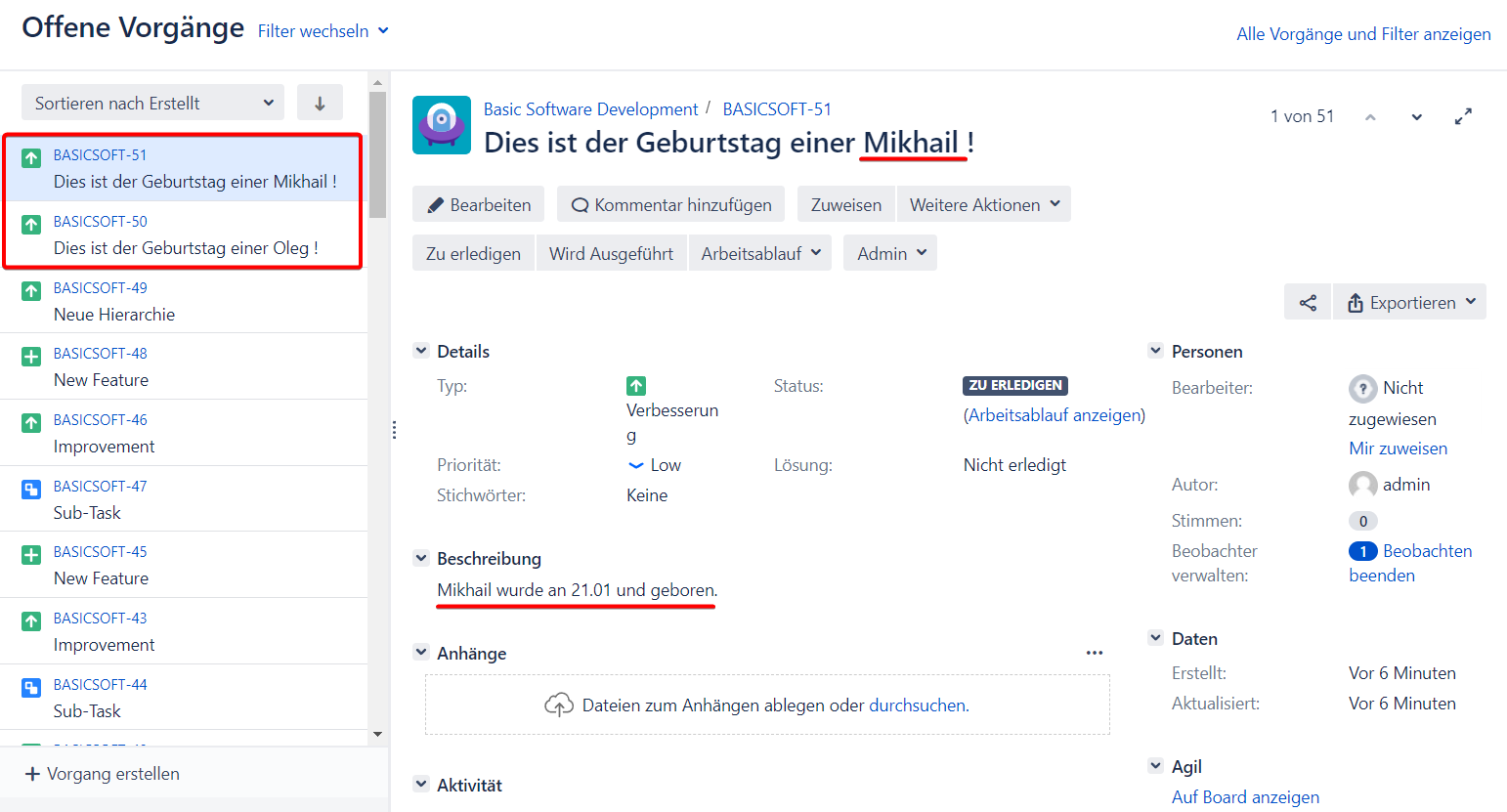Collapse the Beschreibung section

pyautogui.click(x=421, y=558)
